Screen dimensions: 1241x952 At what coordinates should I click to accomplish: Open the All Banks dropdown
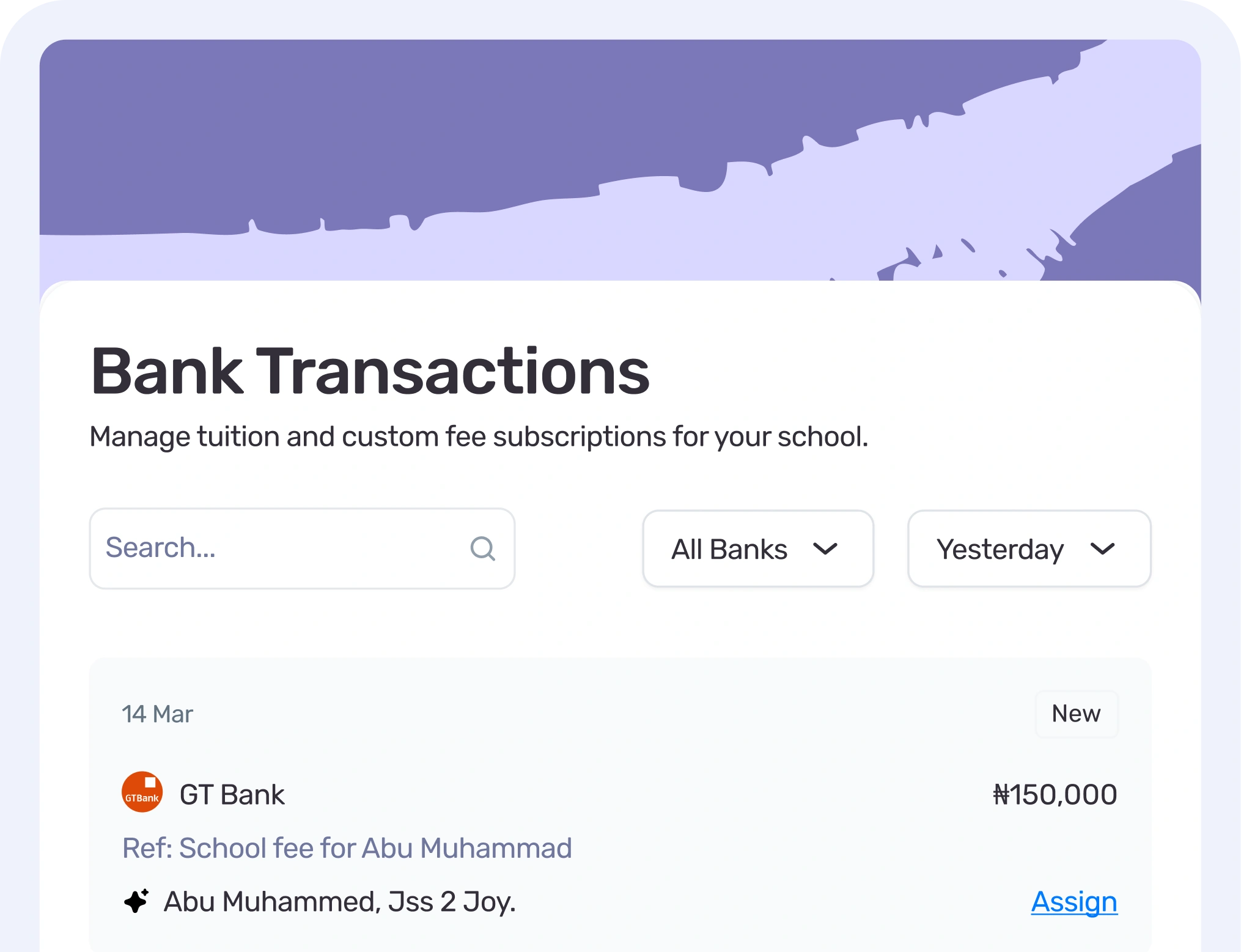tap(758, 548)
